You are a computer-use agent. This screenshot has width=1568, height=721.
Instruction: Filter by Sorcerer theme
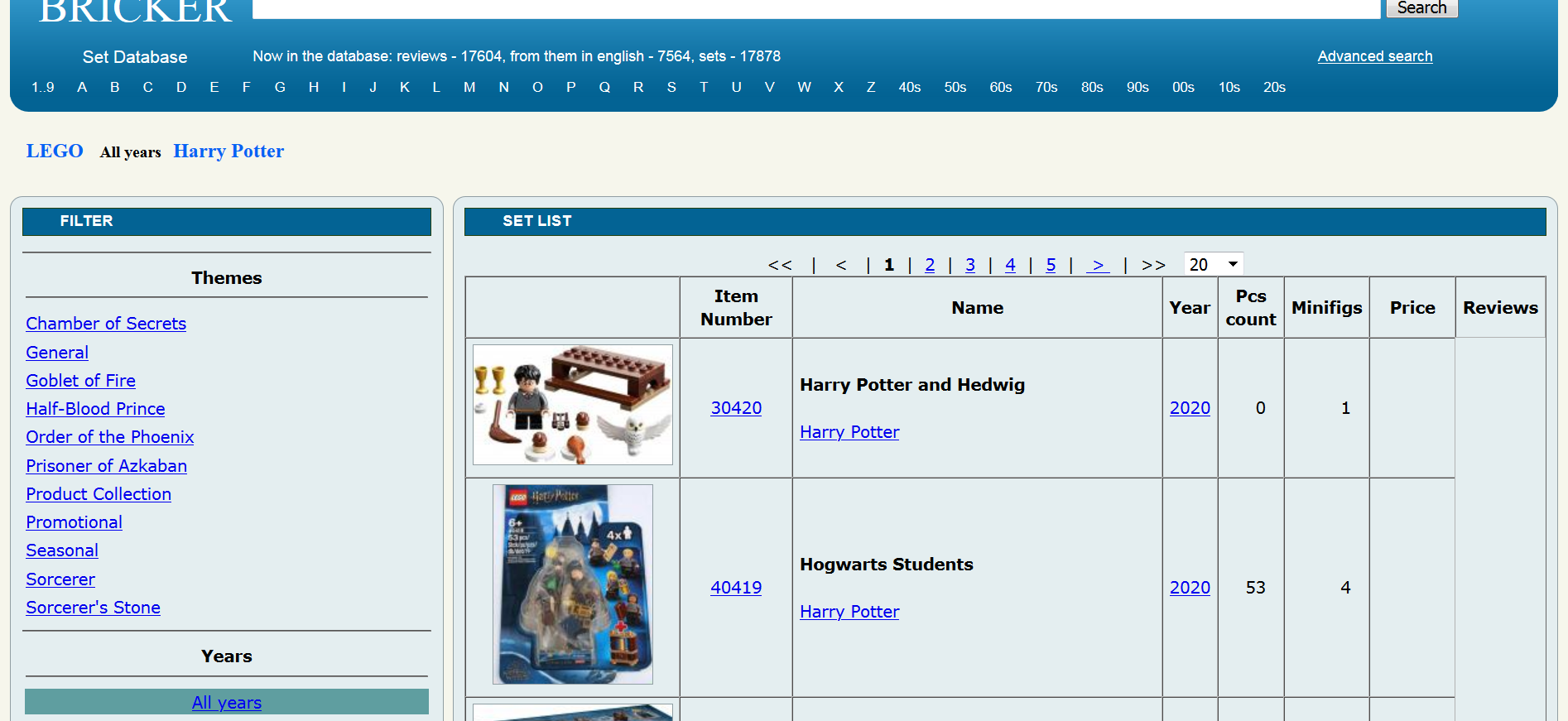tap(60, 579)
